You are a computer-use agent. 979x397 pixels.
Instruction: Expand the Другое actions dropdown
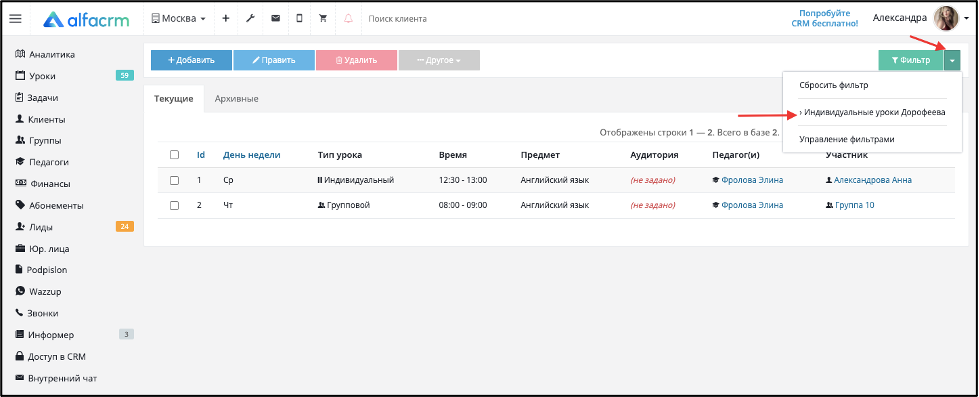pyautogui.click(x=439, y=61)
